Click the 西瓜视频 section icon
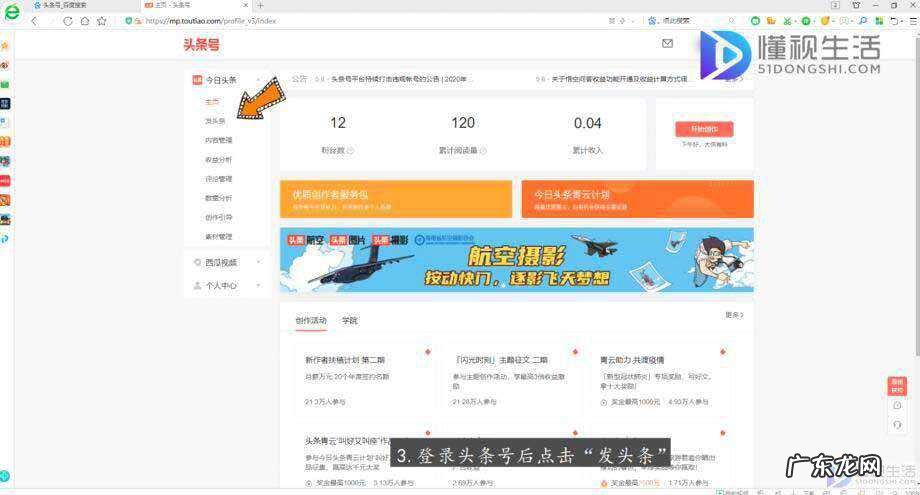This screenshot has height=495, width=920. [x=197, y=262]
